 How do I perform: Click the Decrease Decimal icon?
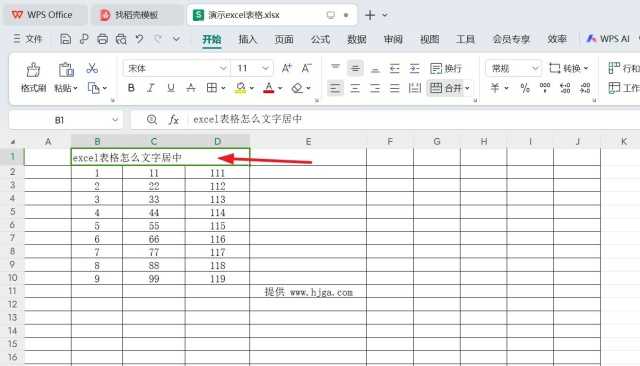pyautogui.click(x=585, y=88)
